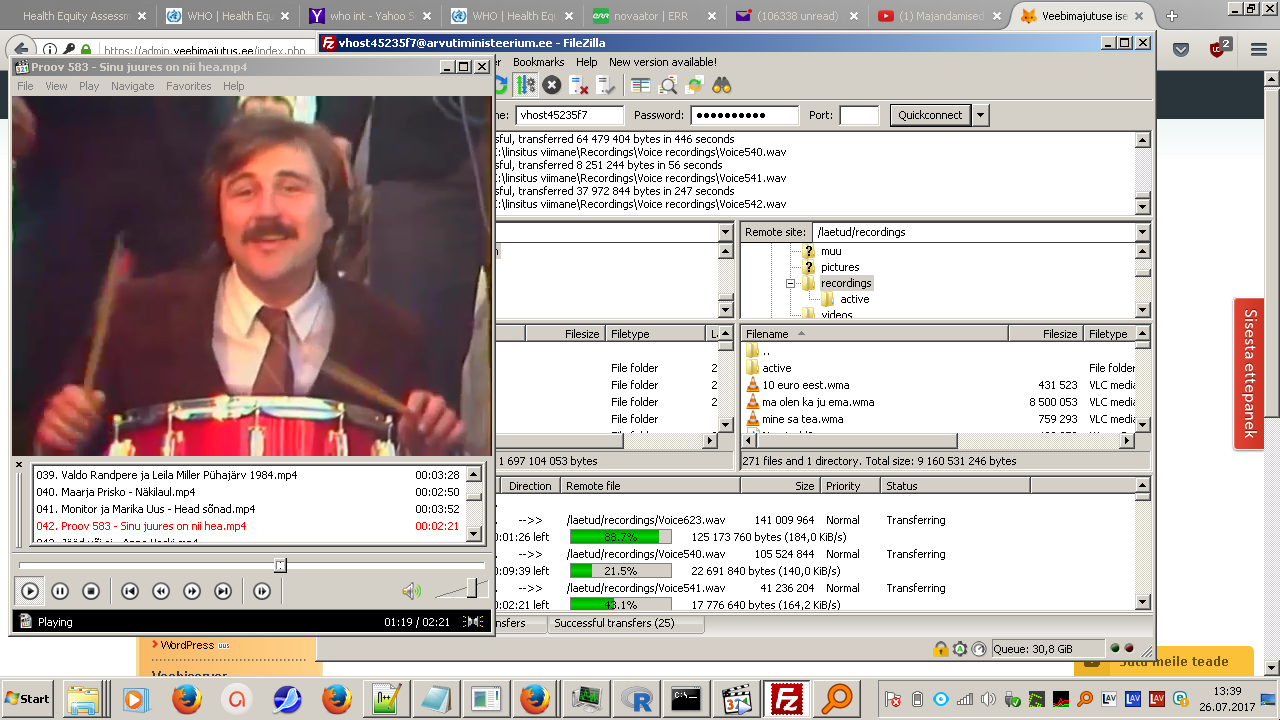The width and height of the screenshot is (1280, 720).
Task: Click the Port input field
Action: tap(859, 115)
